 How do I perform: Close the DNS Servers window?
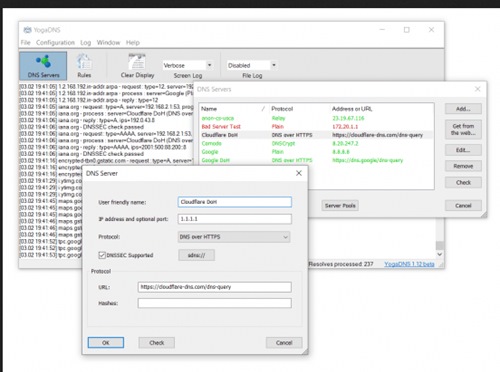coord(478,89)
